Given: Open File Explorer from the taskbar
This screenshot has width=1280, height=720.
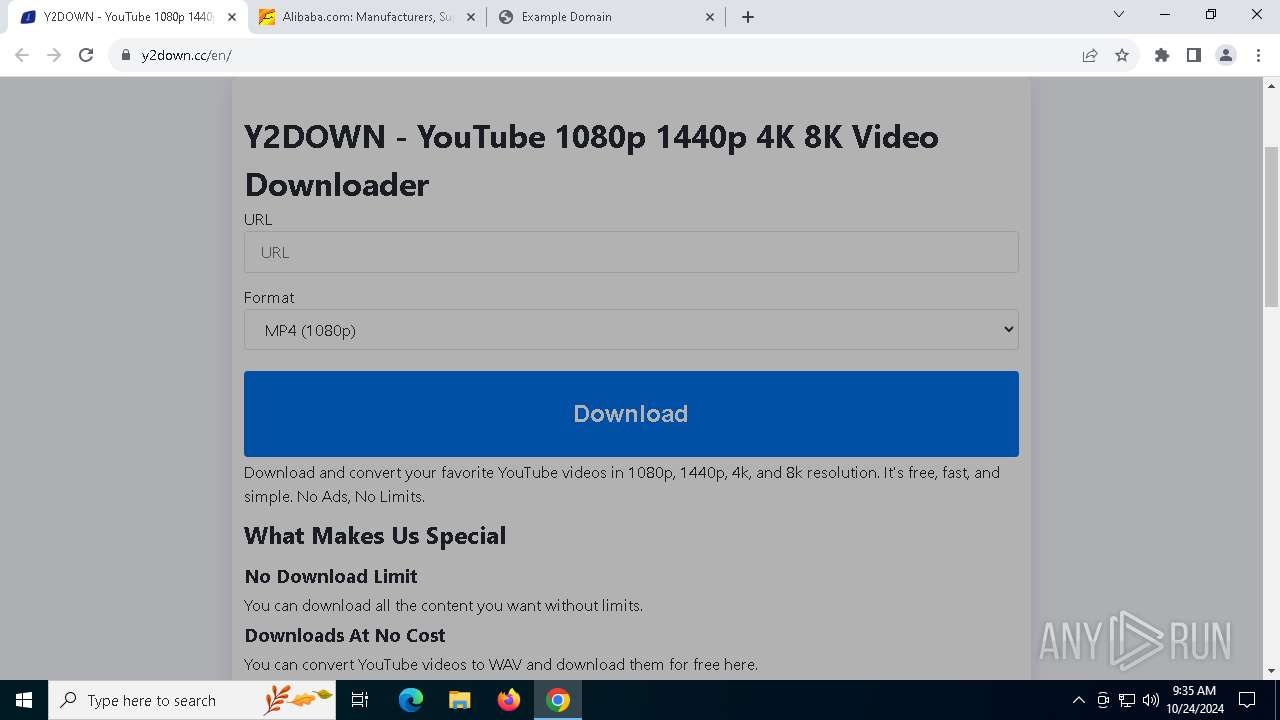Looking at the screenshot, I should coord(459,700).
